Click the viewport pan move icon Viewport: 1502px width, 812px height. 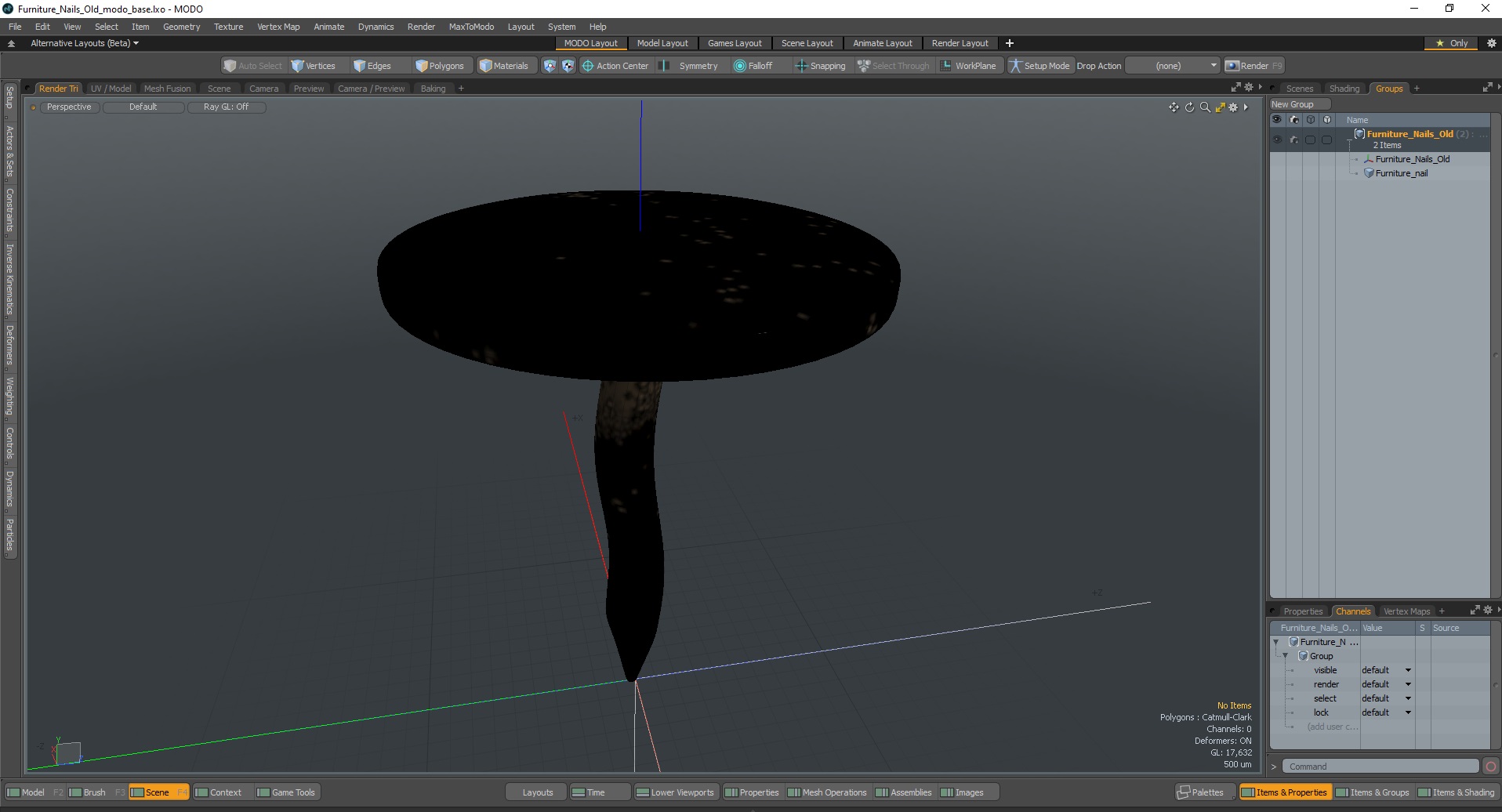pyautogui.click(x=1174, y=107)
